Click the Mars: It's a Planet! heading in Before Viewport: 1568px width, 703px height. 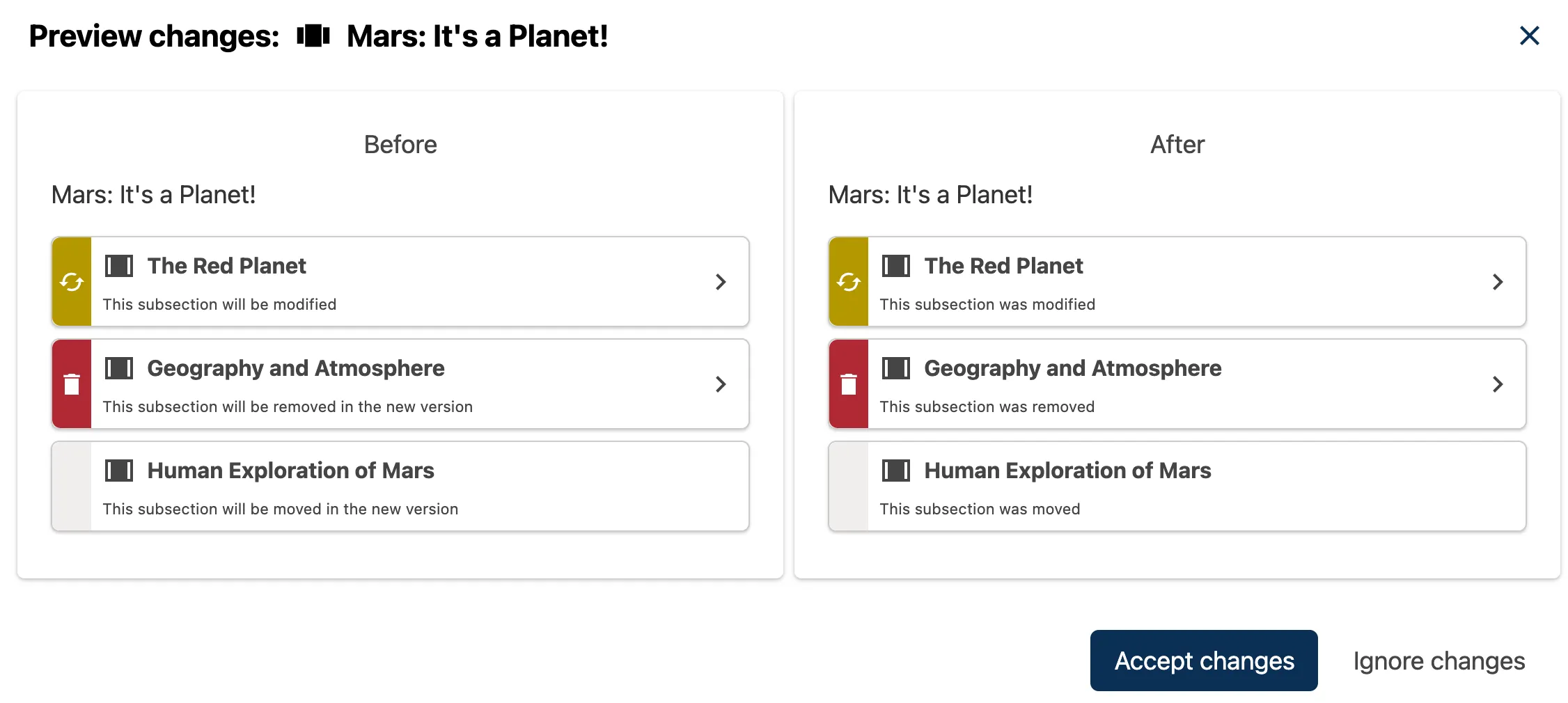(154, 194)
